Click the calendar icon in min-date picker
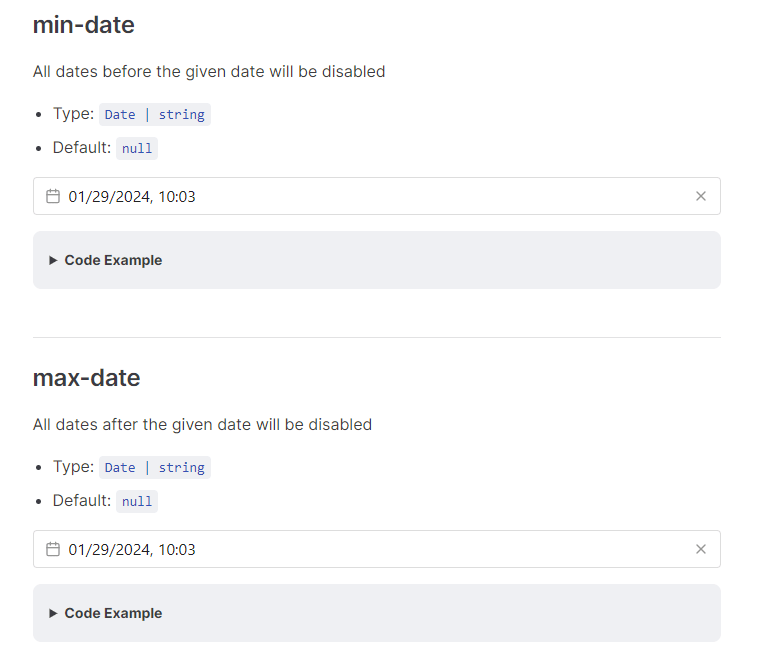The image size is (763, 659). (53, 196)
